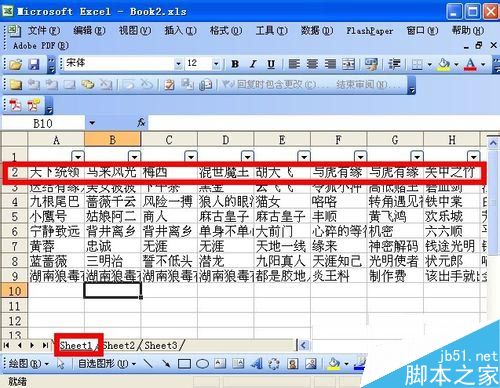The image size is (500, 388).
Task: Select the cell containing 黄飞鸿
Action: 395,217
